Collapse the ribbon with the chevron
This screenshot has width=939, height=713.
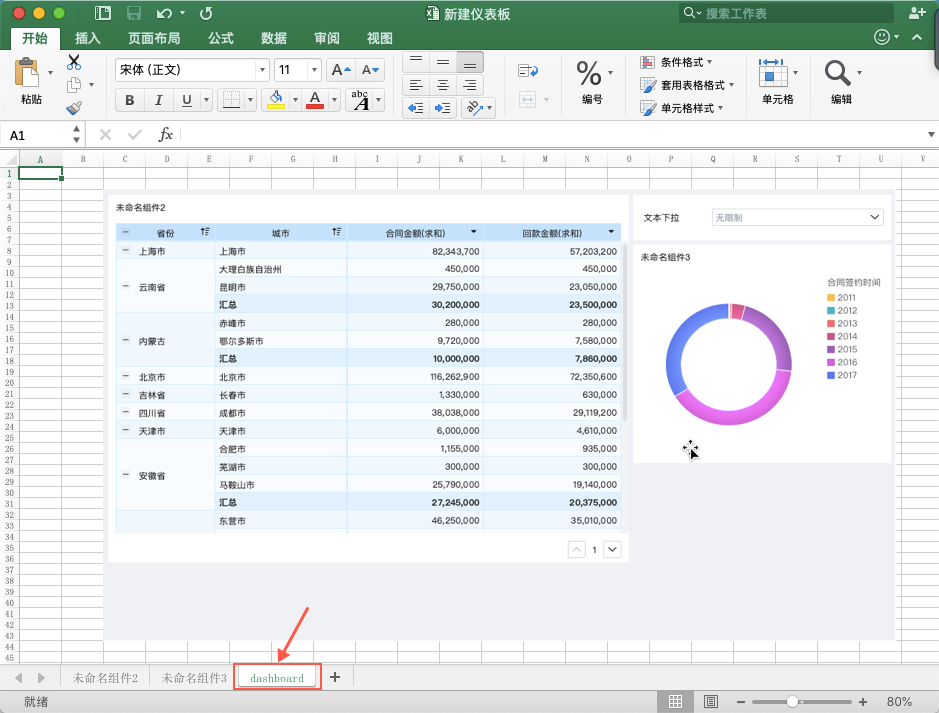pos(917,37)
